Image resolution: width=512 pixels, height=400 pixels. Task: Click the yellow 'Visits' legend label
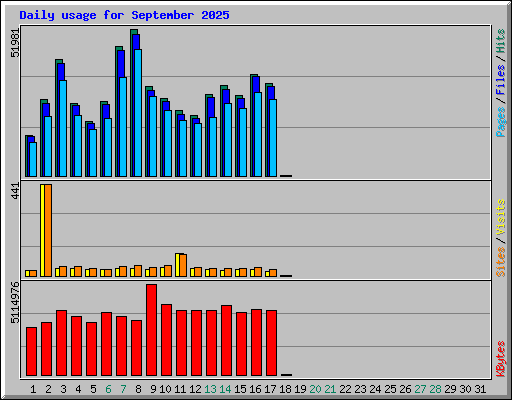[x=500, y=218]
